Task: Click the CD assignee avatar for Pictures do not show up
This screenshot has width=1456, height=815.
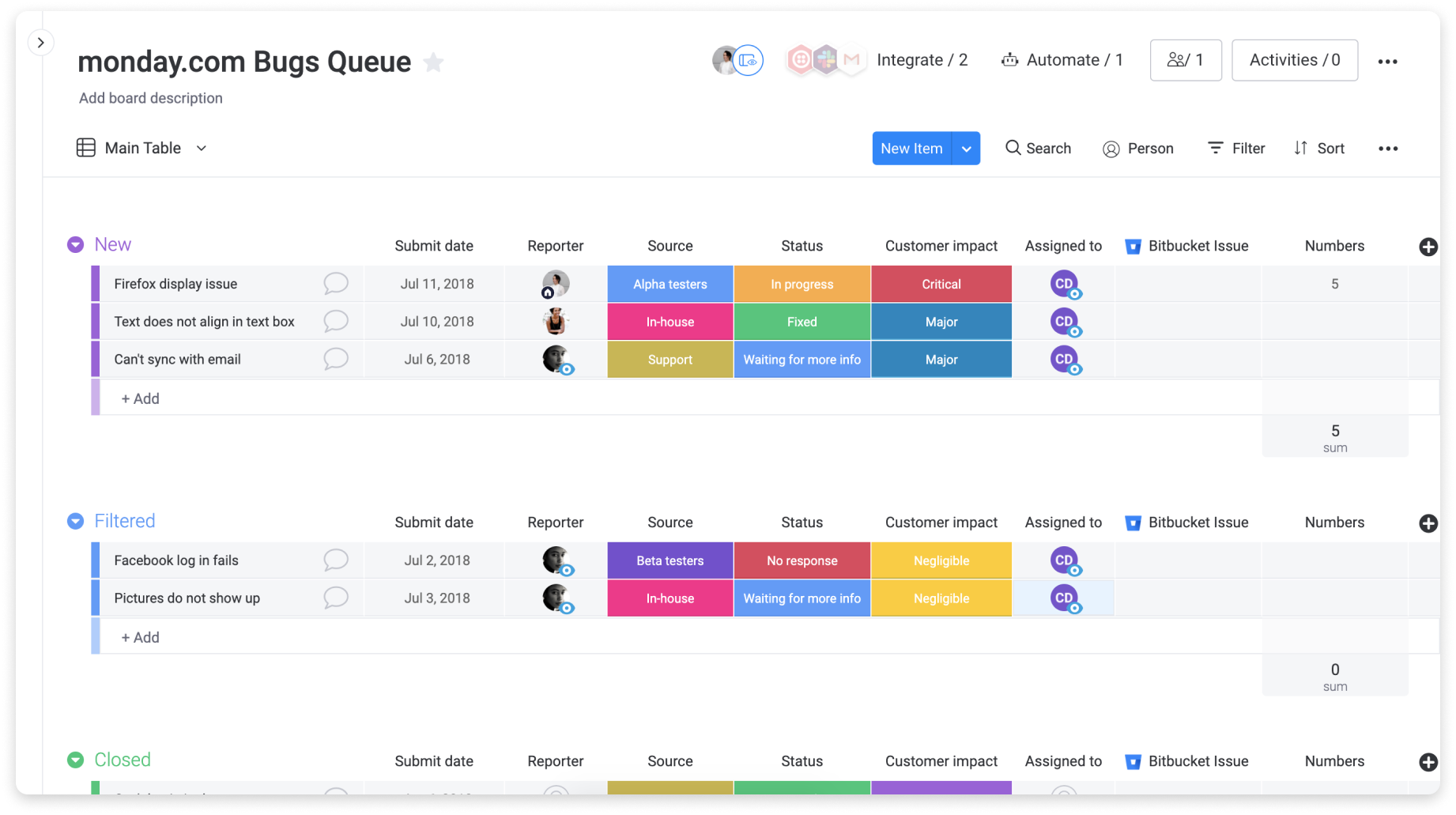Action: (x=1065, y=598)
